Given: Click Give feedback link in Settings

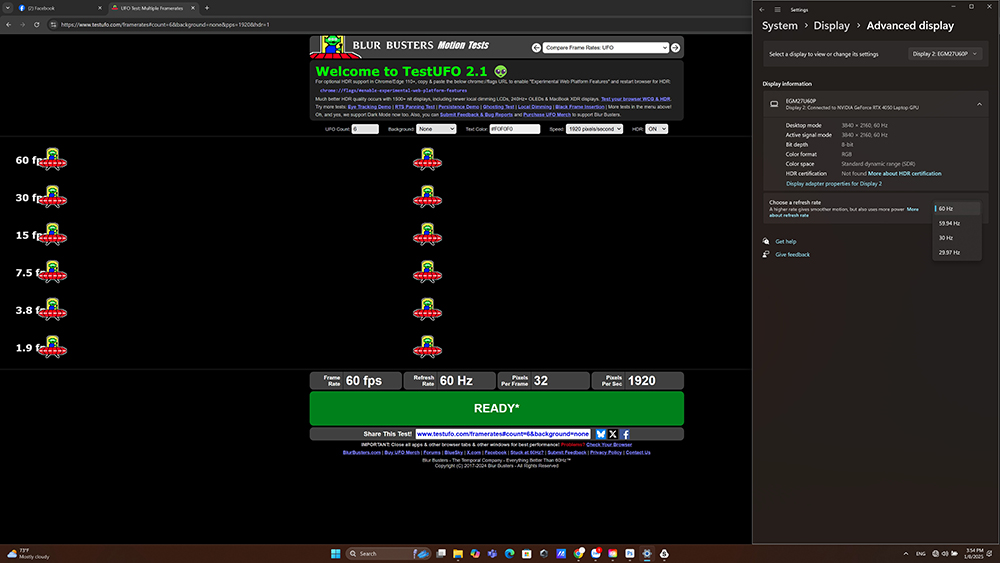Looking at the screenshot, I should tap(793, 254).
